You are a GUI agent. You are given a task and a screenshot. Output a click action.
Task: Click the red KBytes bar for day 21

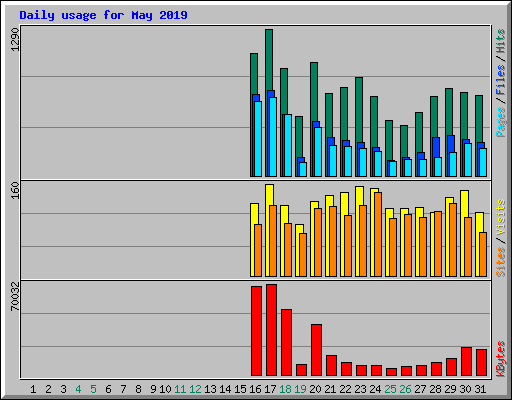(331, 365)
